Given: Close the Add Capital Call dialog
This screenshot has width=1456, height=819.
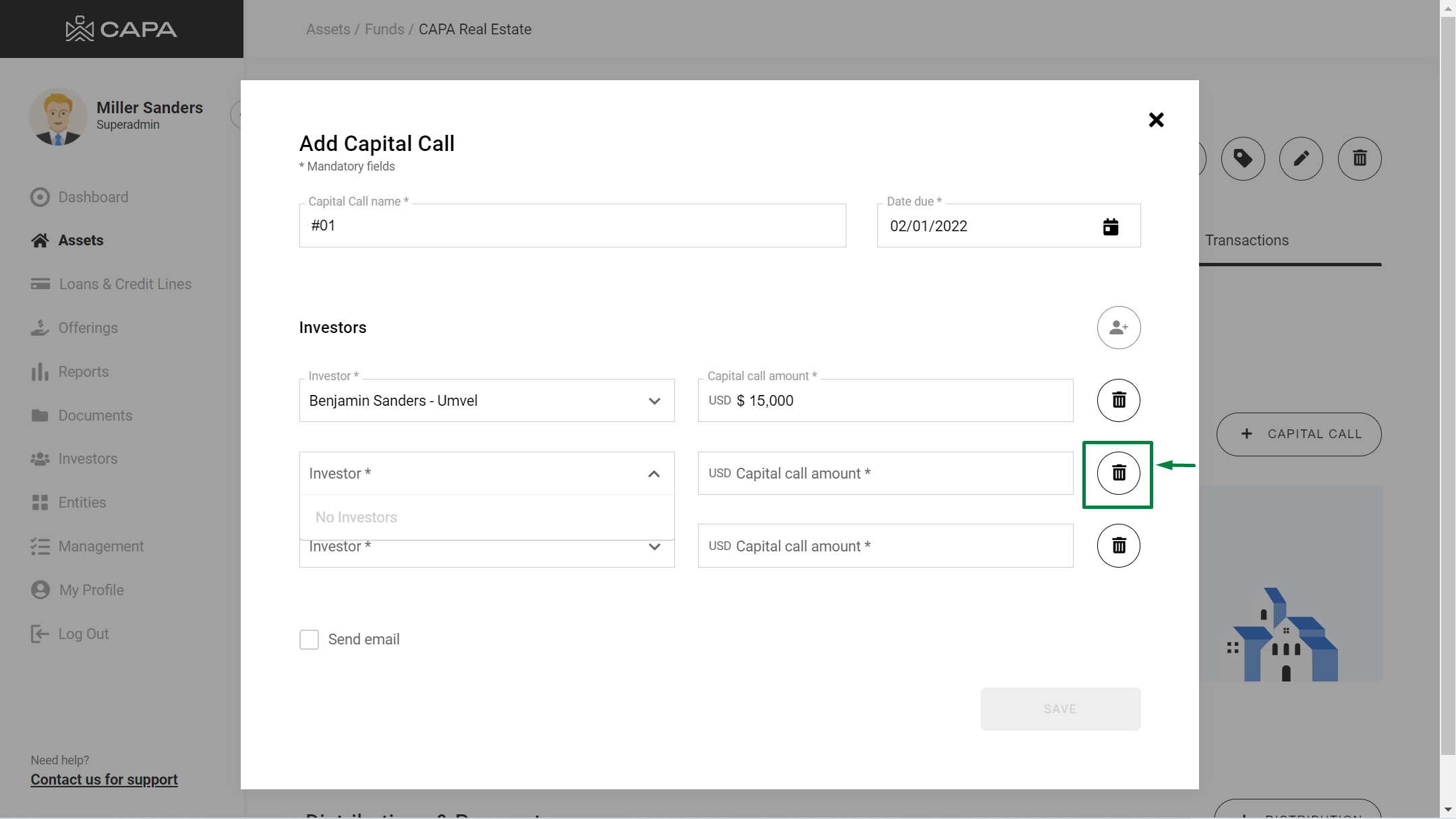Looking at the screenshot, I should 1156,120.
